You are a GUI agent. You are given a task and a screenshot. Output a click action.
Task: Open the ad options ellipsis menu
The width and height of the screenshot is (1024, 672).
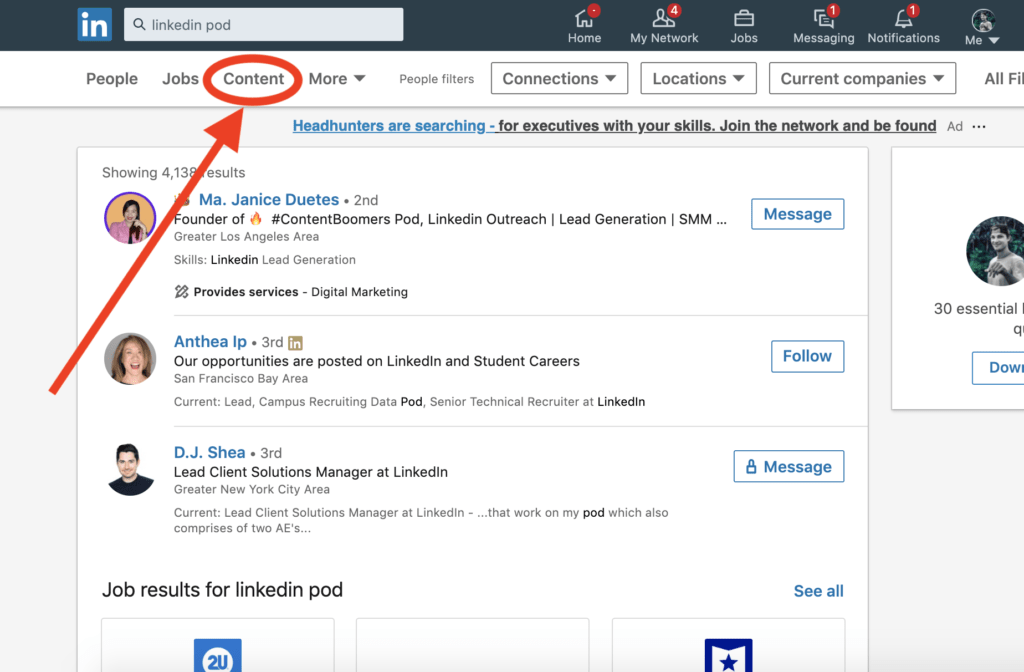pyautogui.click(x=978, y=127)
